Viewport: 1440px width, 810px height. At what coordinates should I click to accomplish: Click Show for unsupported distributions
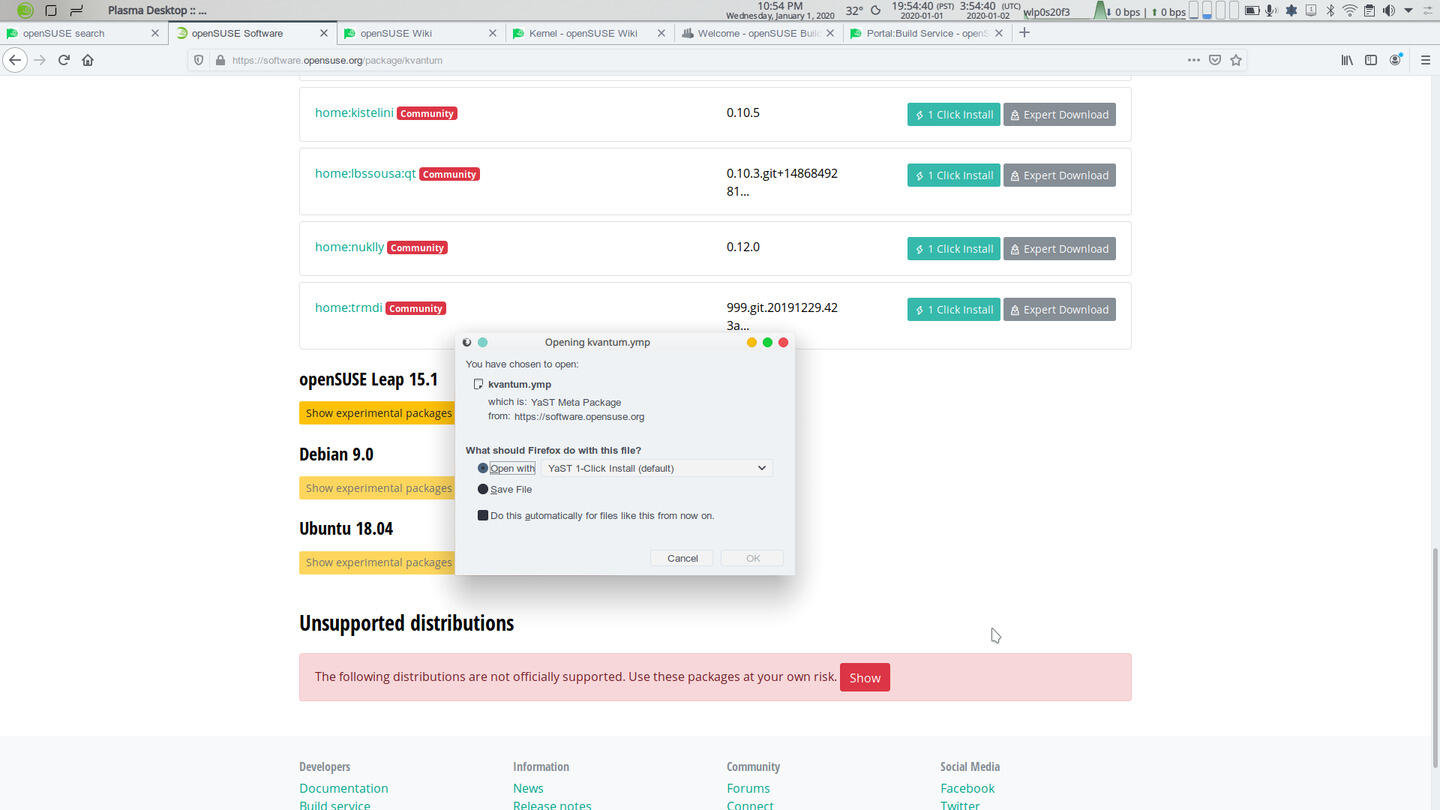click(x=865, y=677)
